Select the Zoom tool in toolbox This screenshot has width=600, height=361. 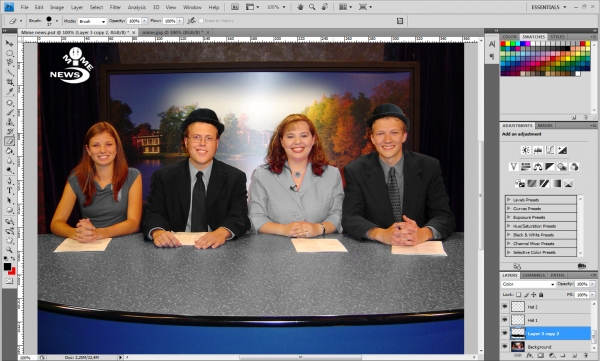[9, 250]
